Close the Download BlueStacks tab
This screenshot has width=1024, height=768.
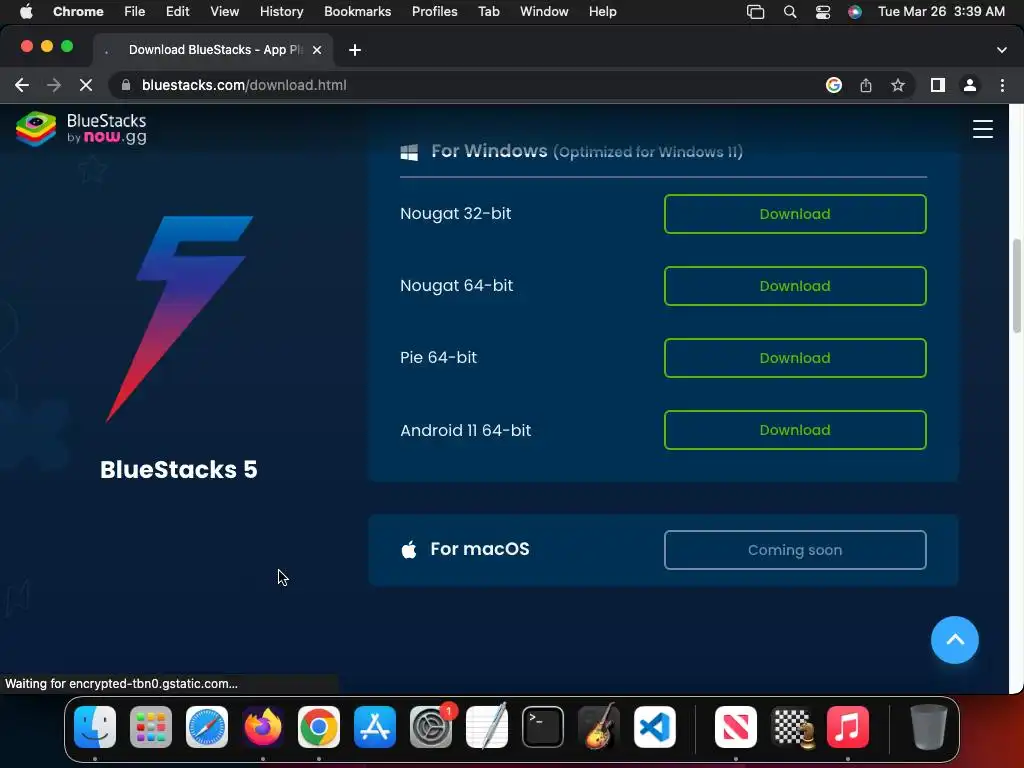tap(317, 50)
